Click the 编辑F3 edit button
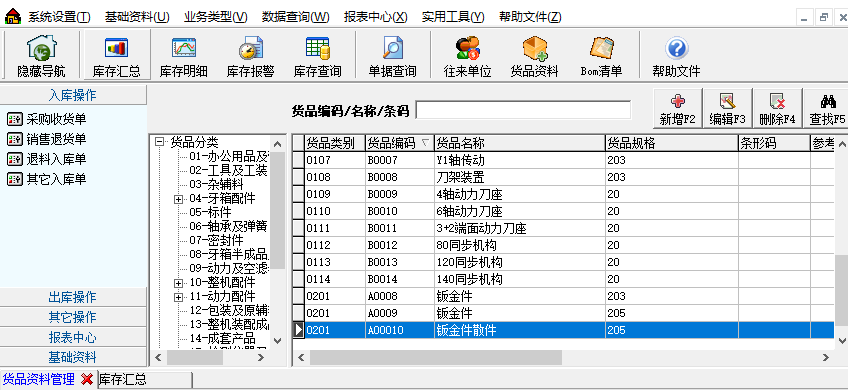Viewport: 848px width, 390px height. tap(727, 109)
